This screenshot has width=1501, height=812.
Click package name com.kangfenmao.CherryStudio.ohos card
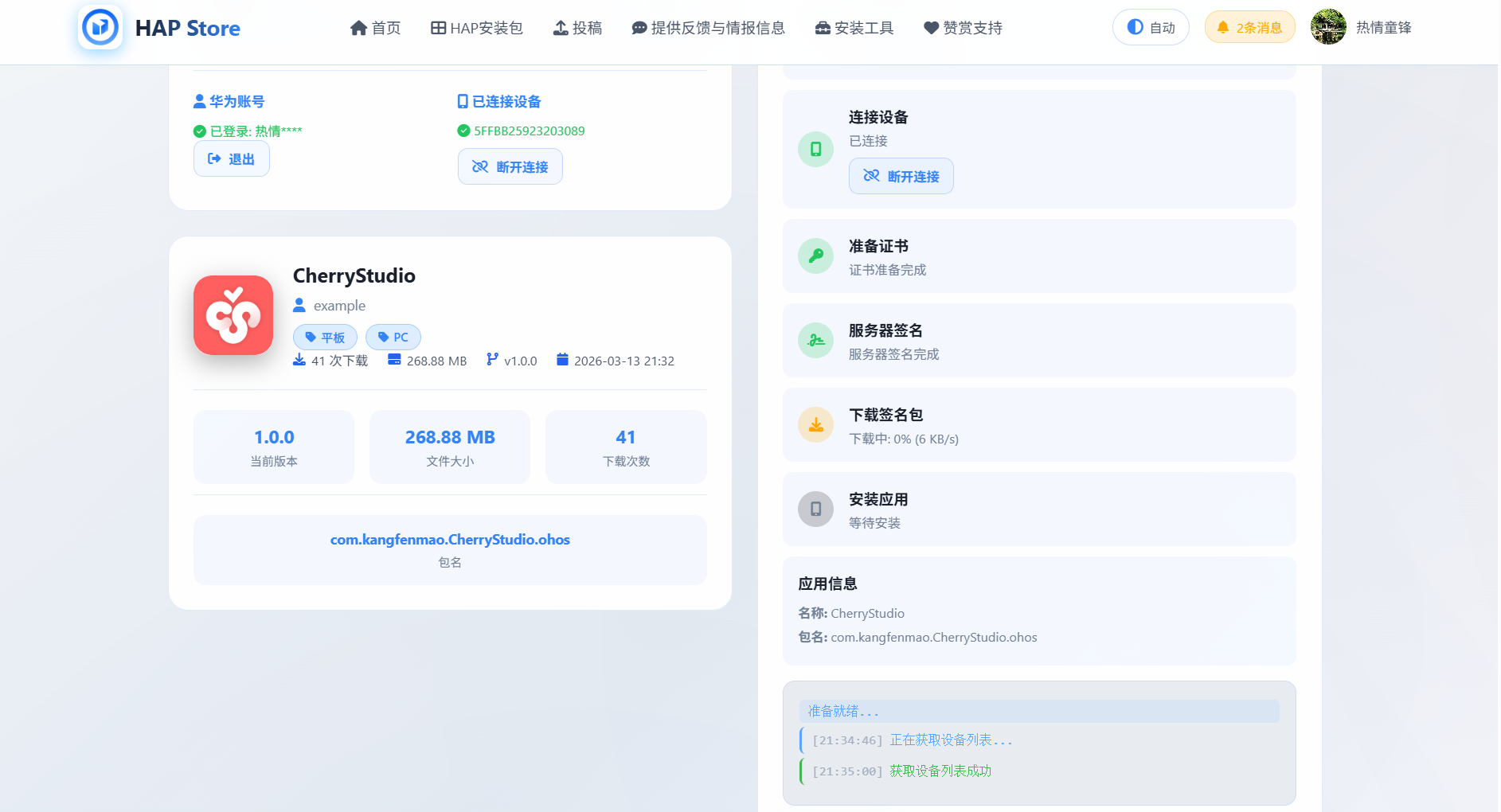pos(450,550)
